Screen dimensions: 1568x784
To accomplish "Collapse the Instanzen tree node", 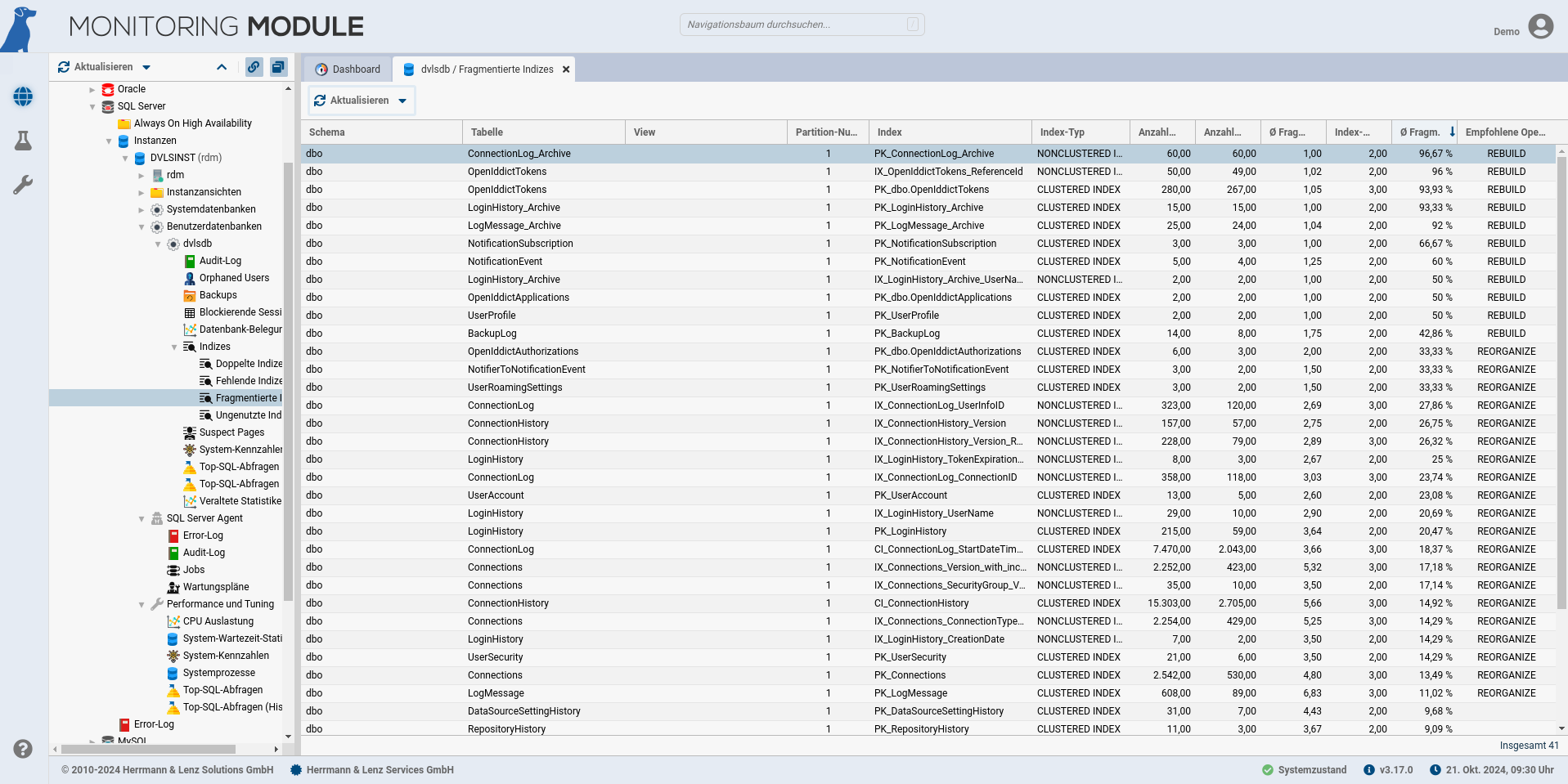I will tap(109, 141).
